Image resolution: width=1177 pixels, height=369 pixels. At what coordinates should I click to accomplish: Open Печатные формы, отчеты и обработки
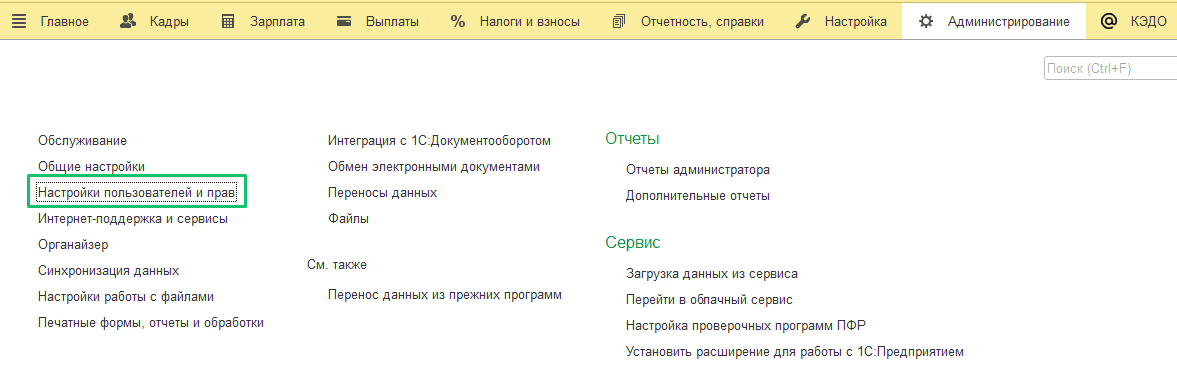pos(150,322)
